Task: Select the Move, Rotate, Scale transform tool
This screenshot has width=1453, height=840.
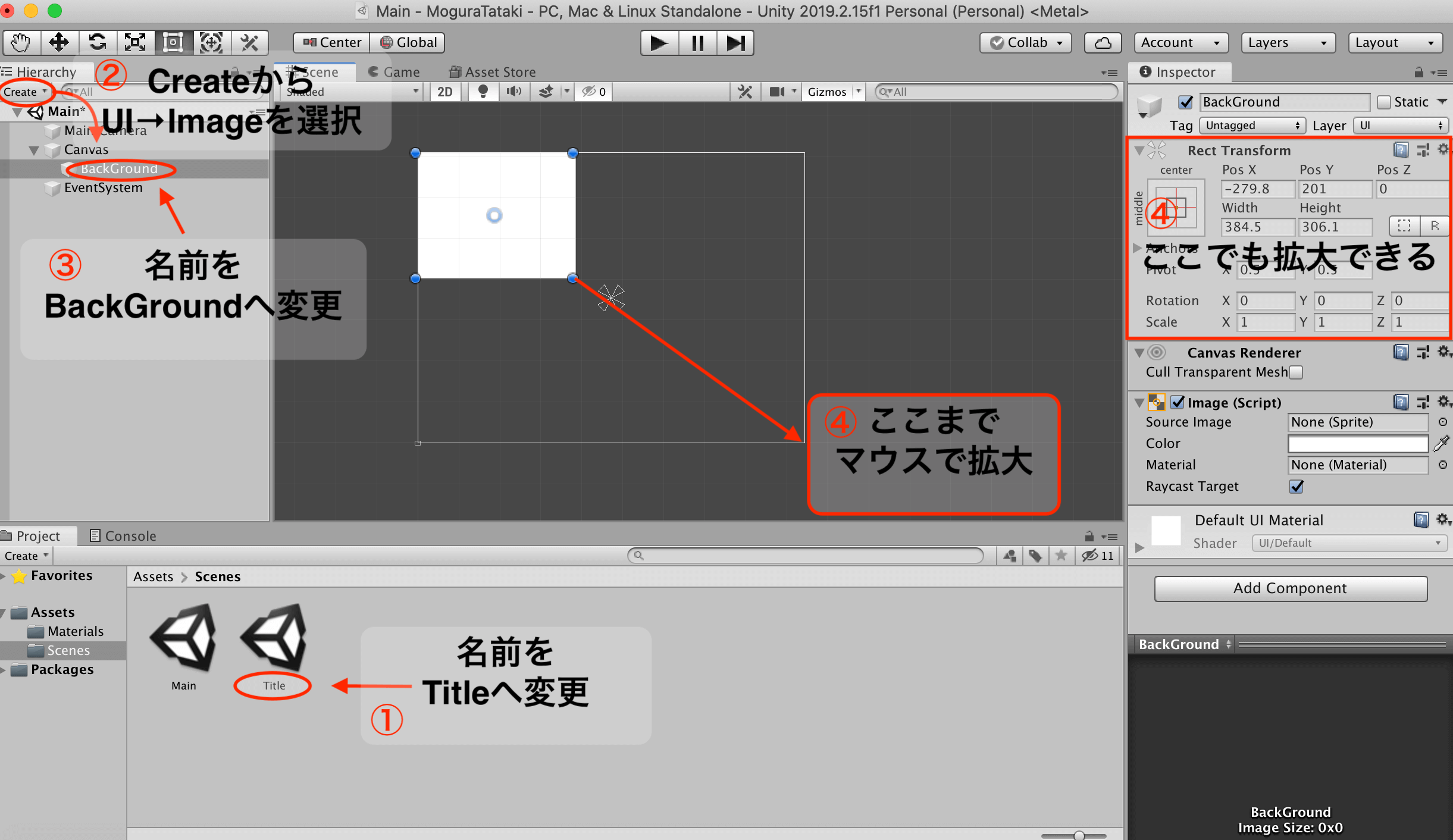Action: [212, 43]
